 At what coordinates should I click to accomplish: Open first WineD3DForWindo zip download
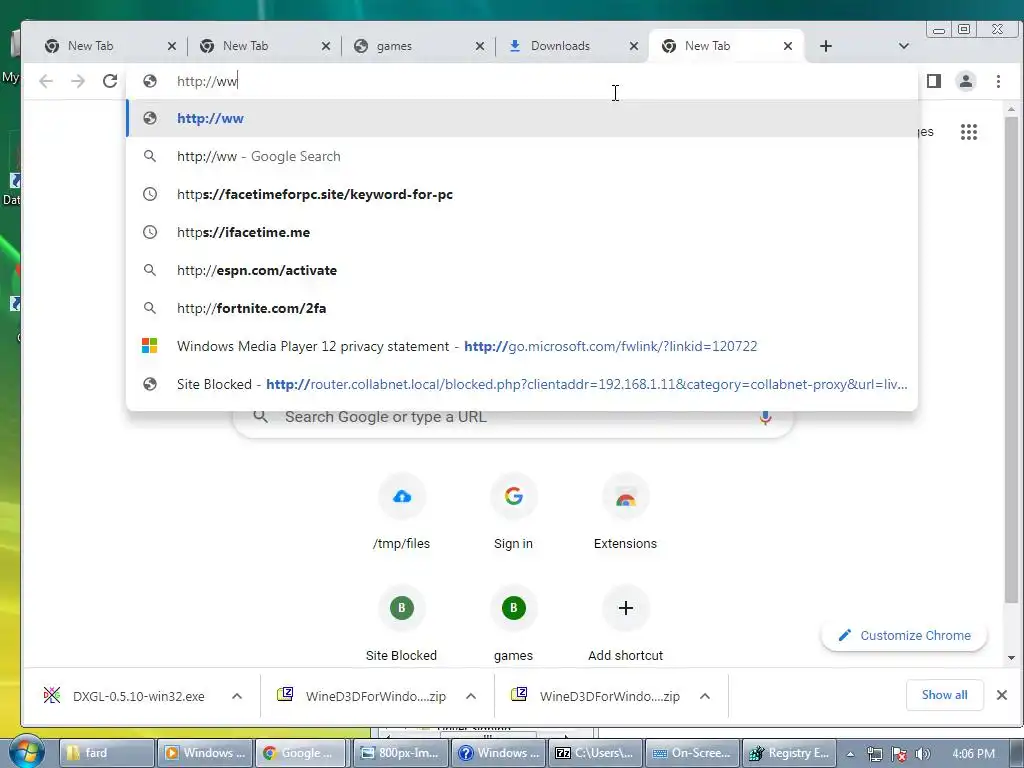pyautogui.click(x=362, y=696)
